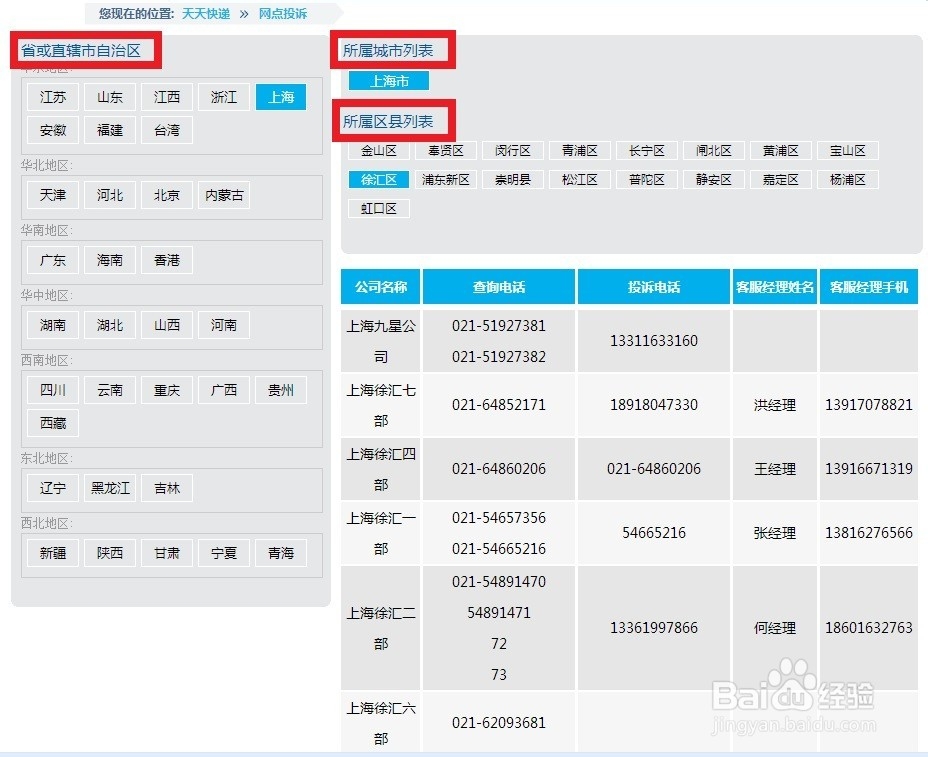Click 何经理 manager name cell
The image size is (928, 757).
click(x=775, y=628)
